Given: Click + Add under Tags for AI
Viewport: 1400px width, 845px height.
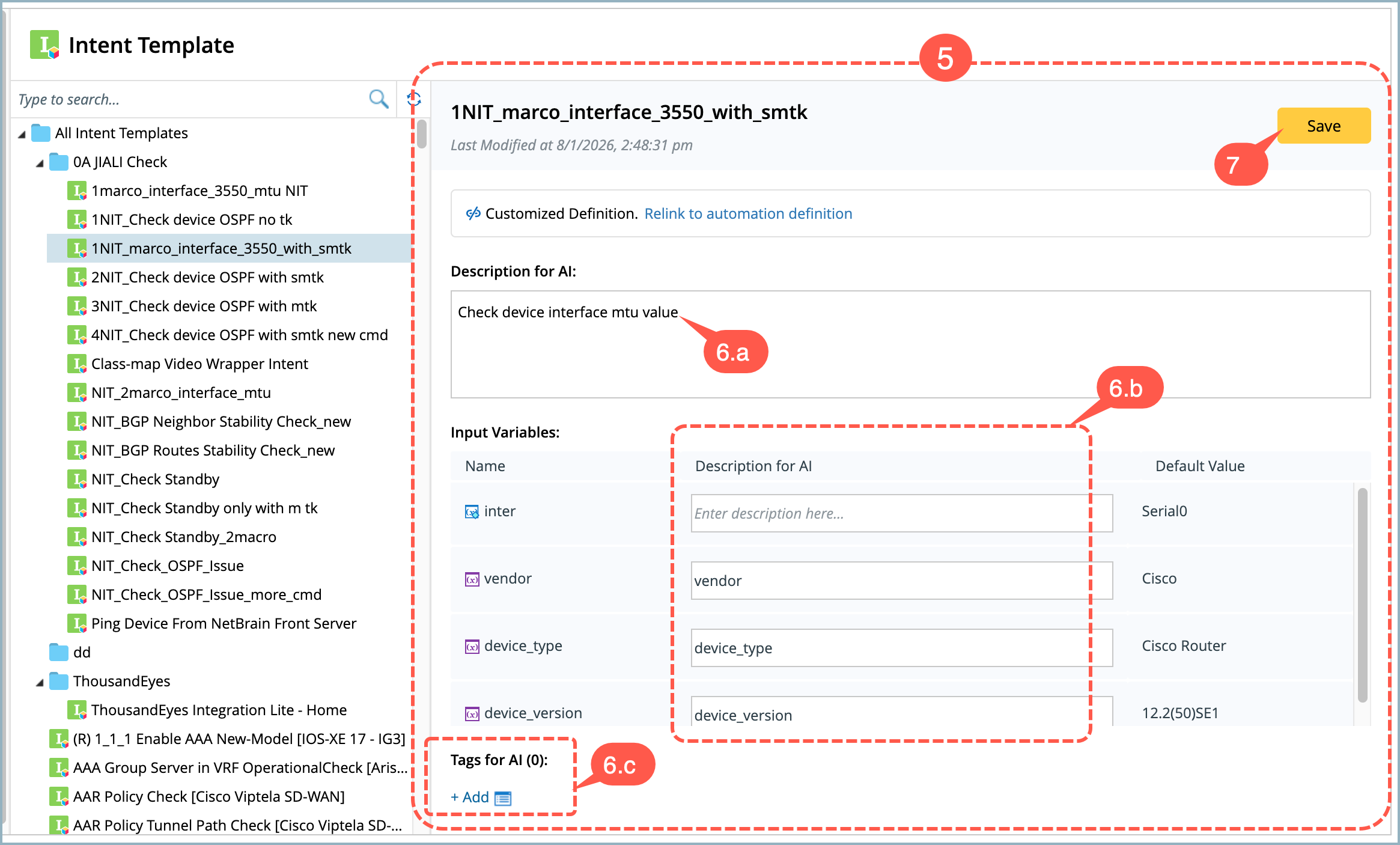Looking at the screenshot, I should 470,797.
